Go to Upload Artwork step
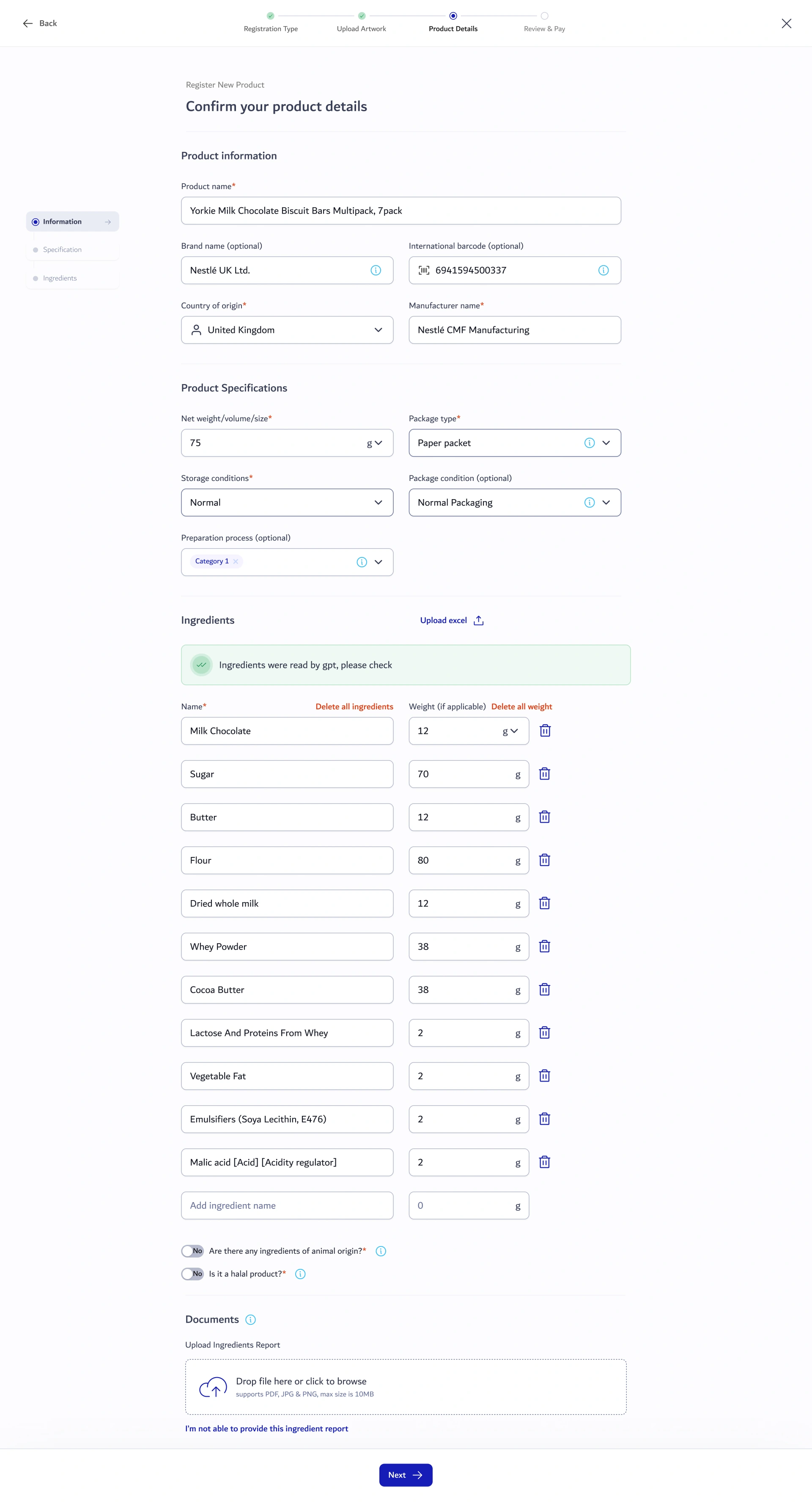The width and height of the screenshot is (812, 1502). tap(362, 23)
